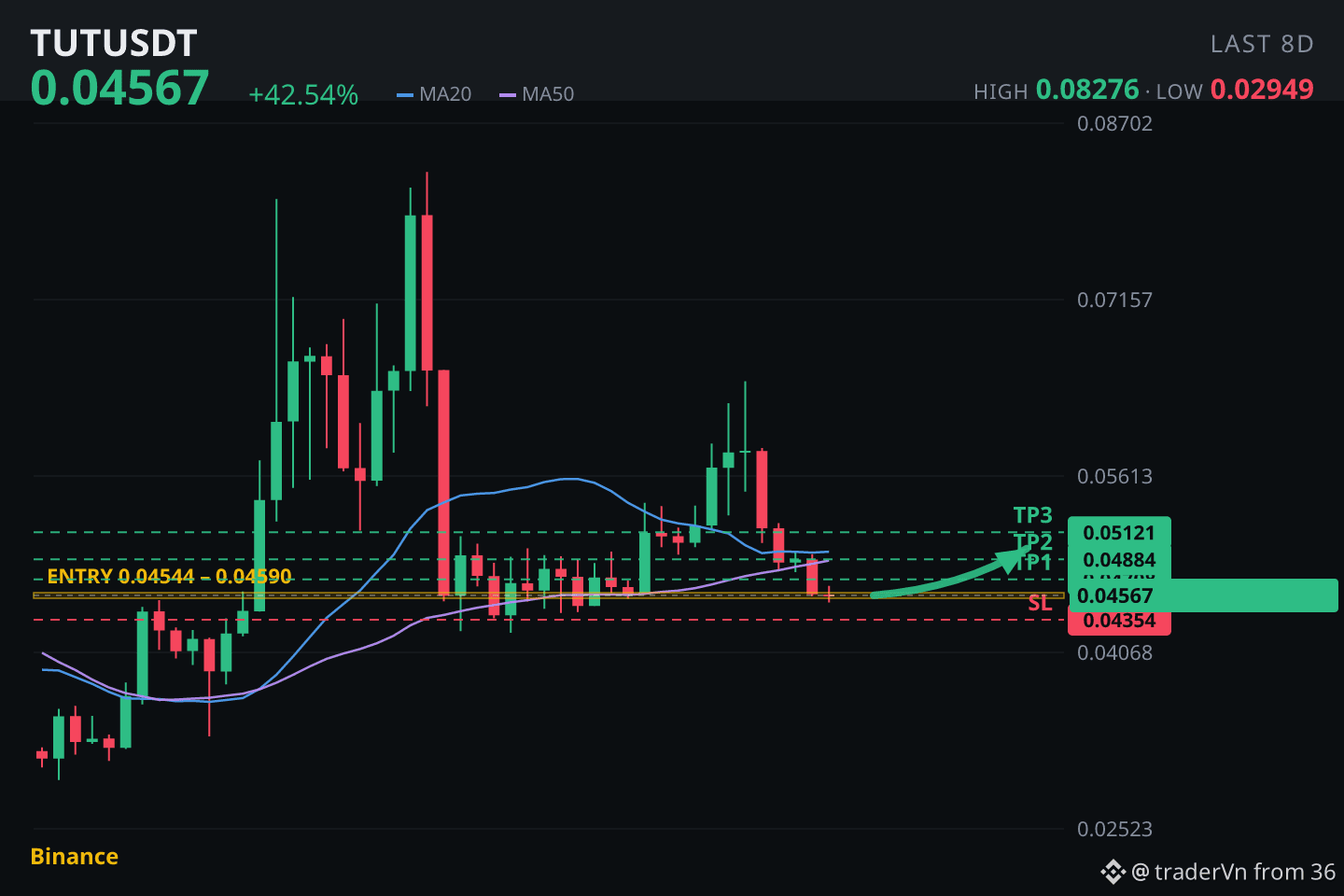Click the purple MA50 legend color line
The image size is (1344, 896).
508,94
